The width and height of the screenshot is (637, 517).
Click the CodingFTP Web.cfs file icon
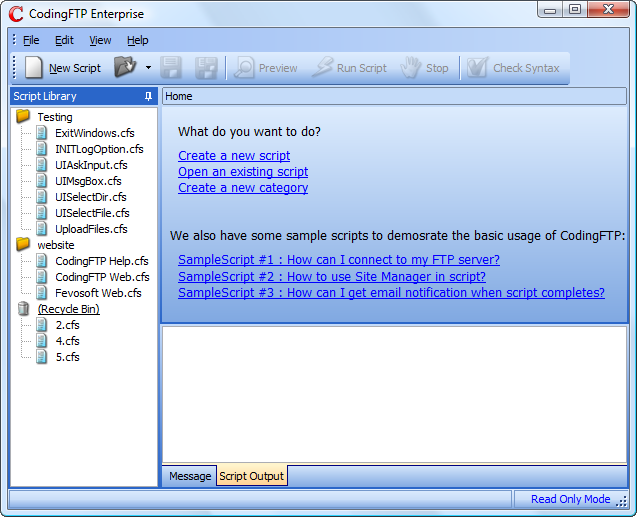point(41,277)
